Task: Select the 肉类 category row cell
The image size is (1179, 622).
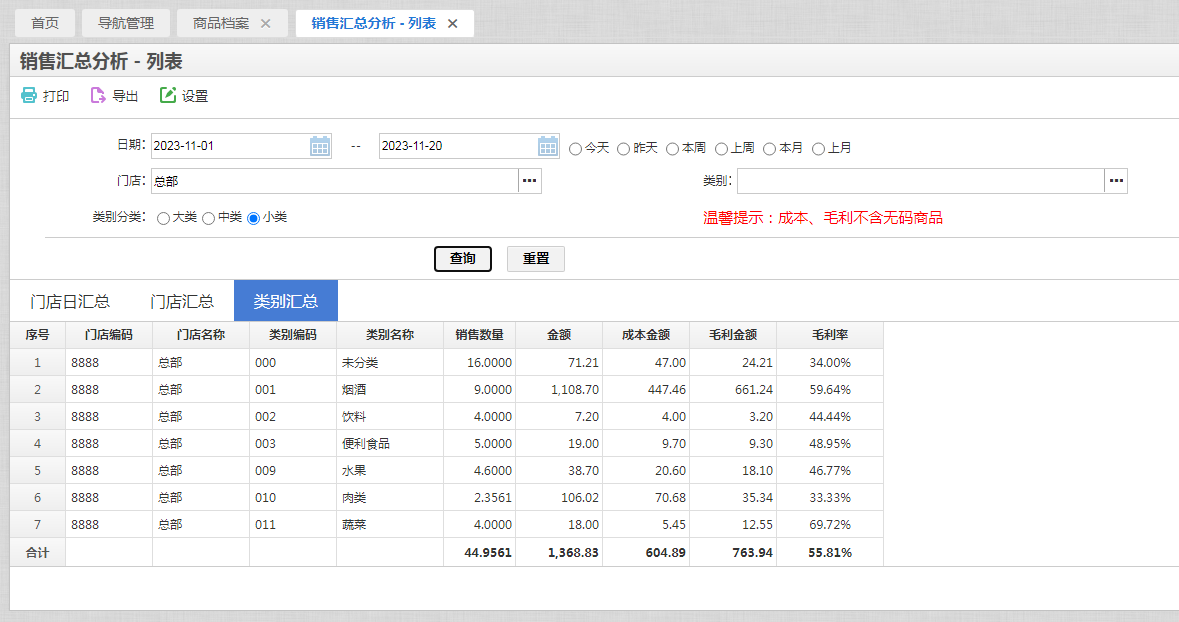Action: (389, 498)
